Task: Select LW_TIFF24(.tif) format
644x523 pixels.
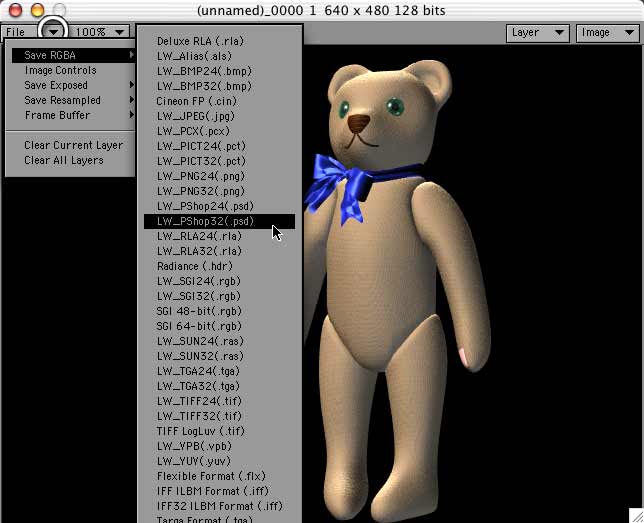Action: pos(219,401)
